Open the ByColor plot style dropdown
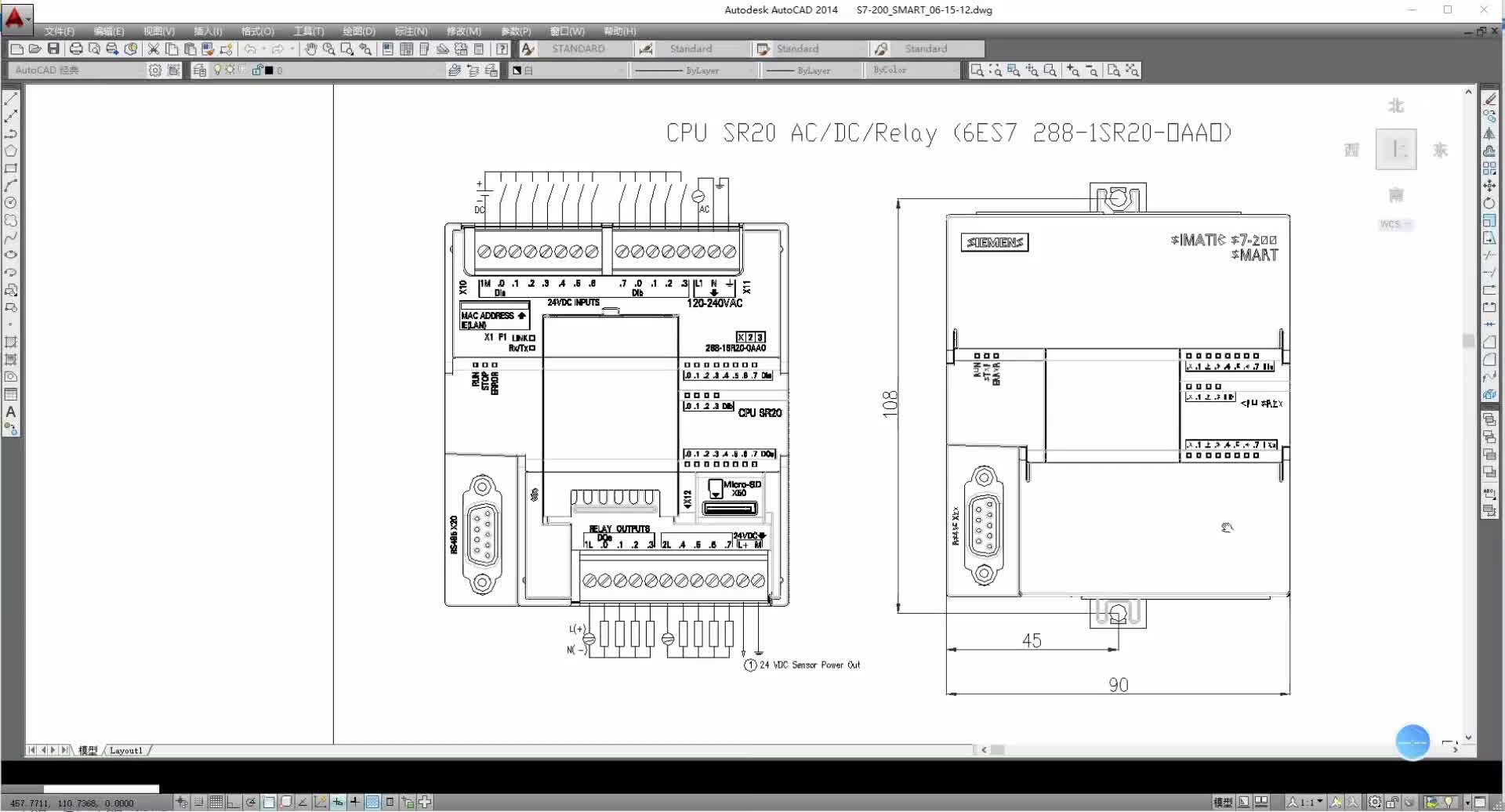Viewport: 1505px width, 812px height. 914,71
